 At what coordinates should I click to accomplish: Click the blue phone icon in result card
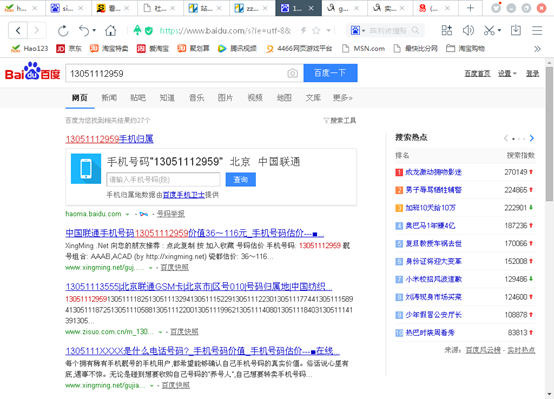86,169
